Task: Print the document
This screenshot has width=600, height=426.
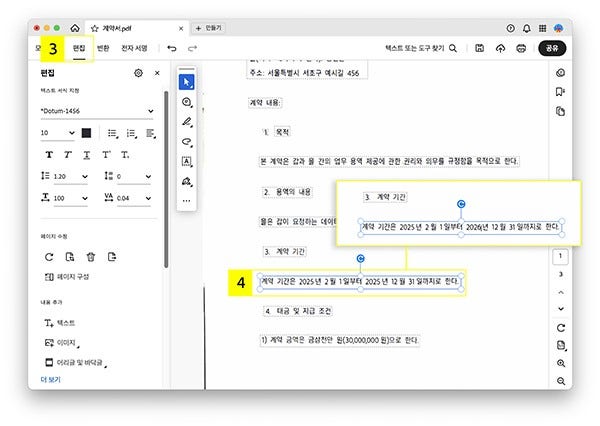Action: (521, 48)
